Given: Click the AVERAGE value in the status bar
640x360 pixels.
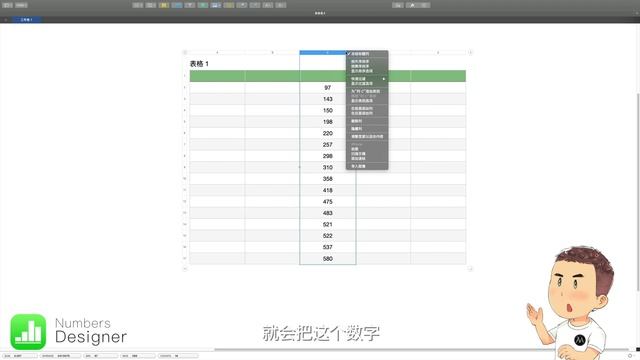Looking at the screenshot, I should click(x=60, y=356).
